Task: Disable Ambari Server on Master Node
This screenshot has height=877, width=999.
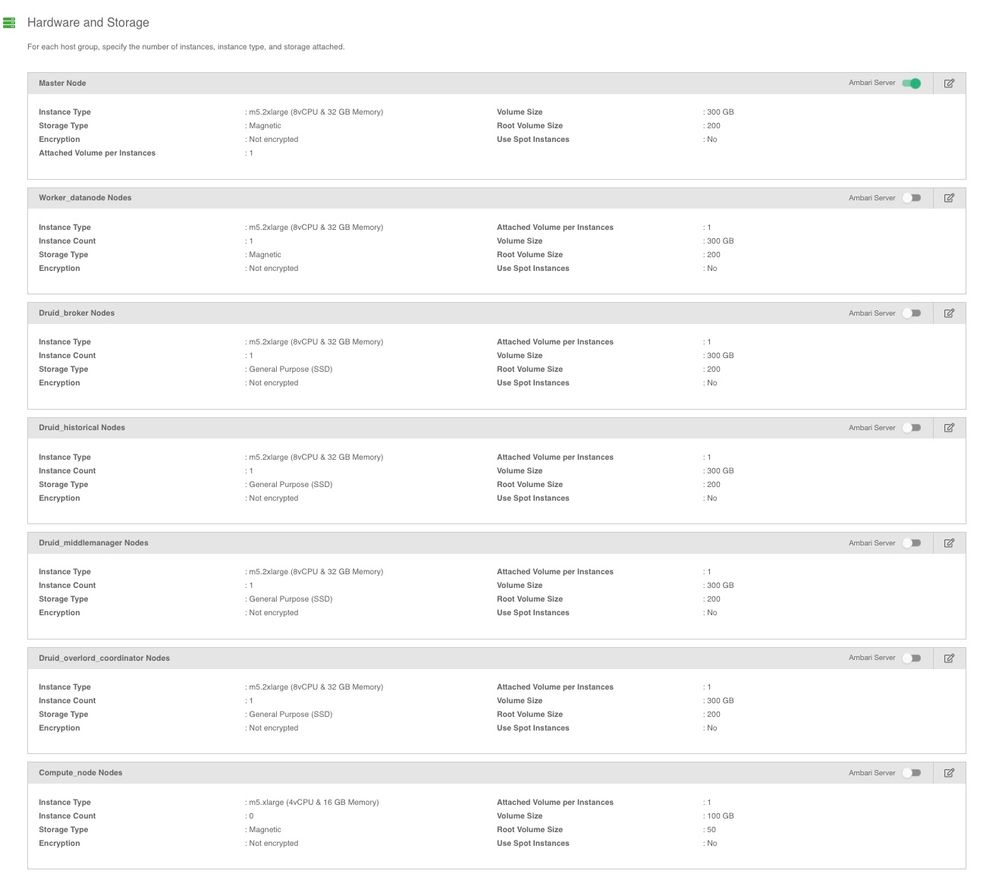Action: pos(911,83)
